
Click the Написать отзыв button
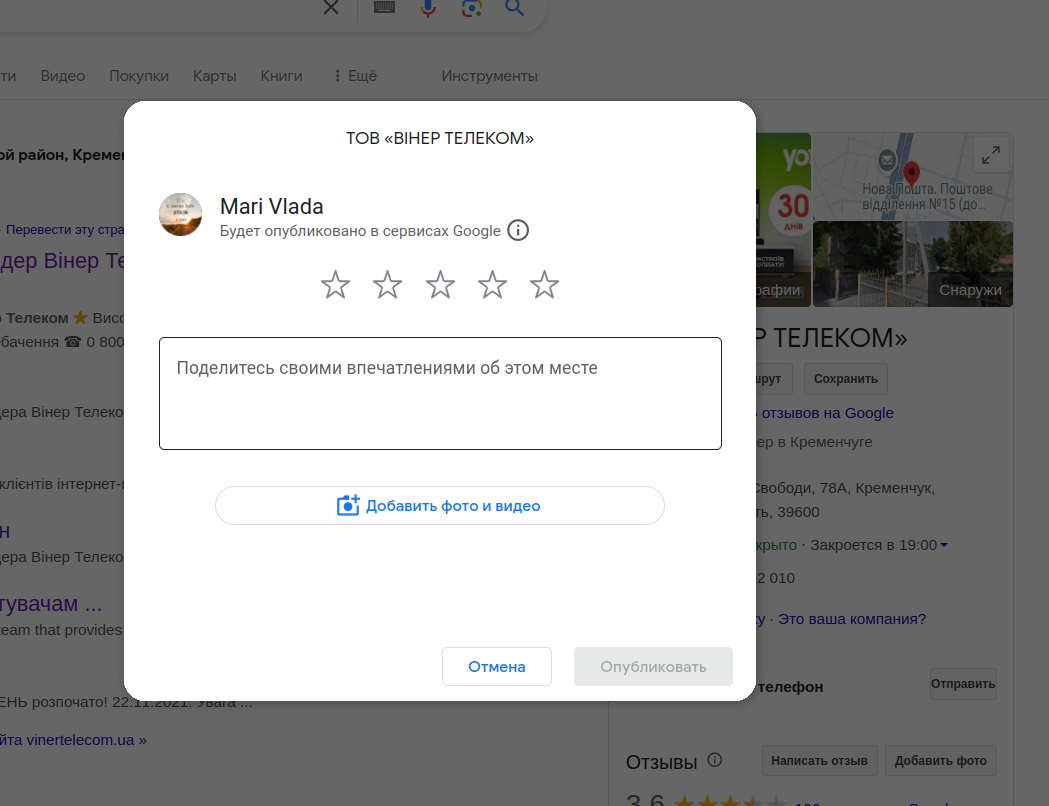820,761
